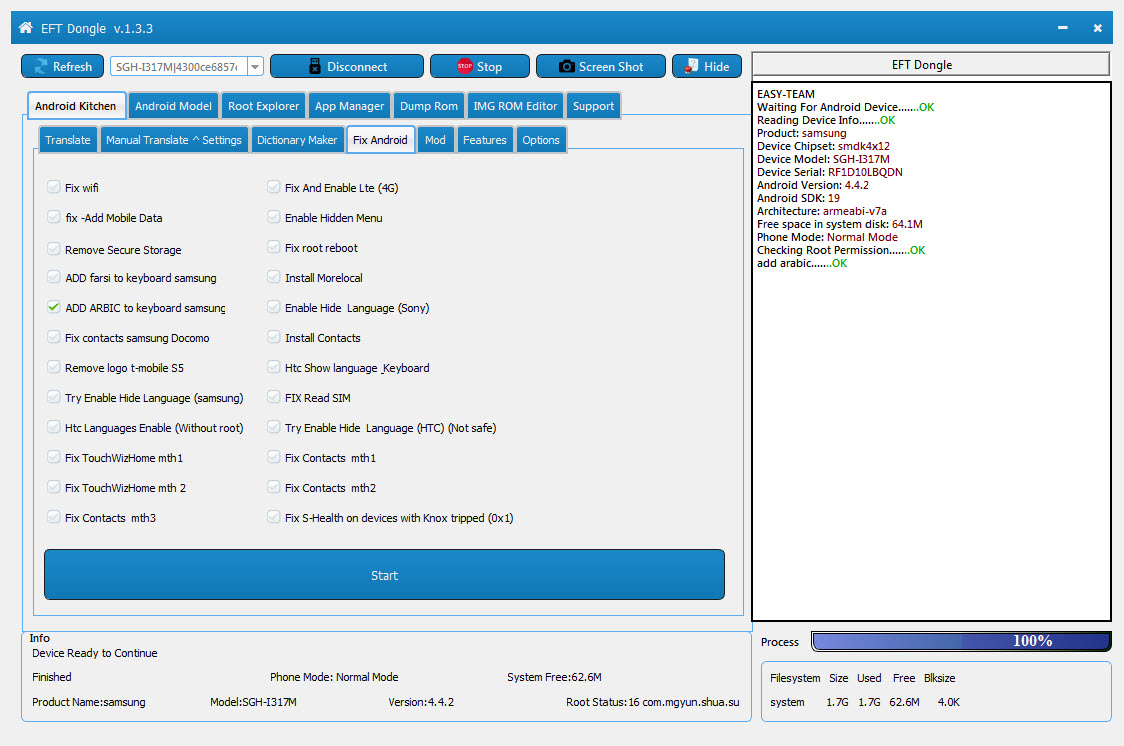Check Enable Hide Language (Sony)
Image resolution: width=1124 pixels, height=746 pixels.
click(273, 307)
